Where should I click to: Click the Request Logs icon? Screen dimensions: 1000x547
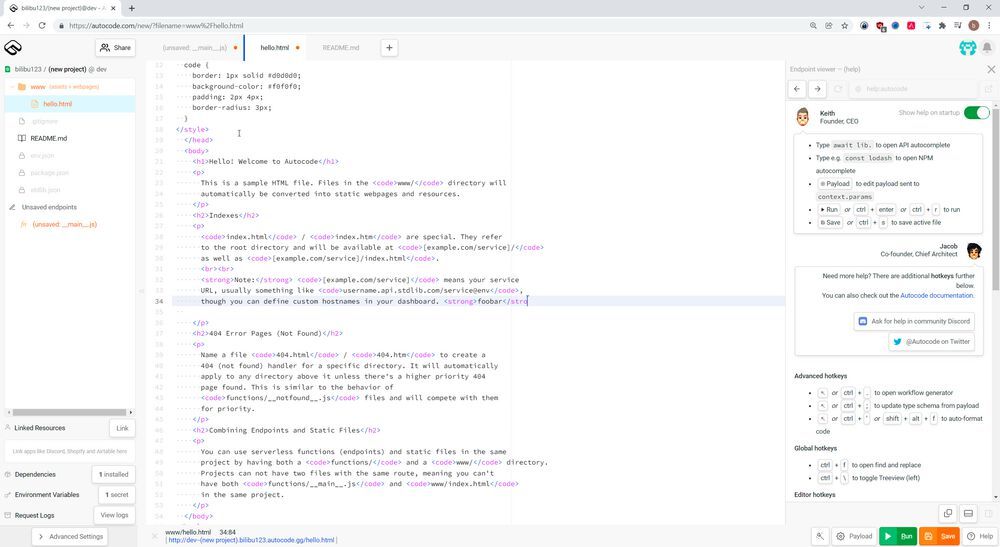[8, 515]
